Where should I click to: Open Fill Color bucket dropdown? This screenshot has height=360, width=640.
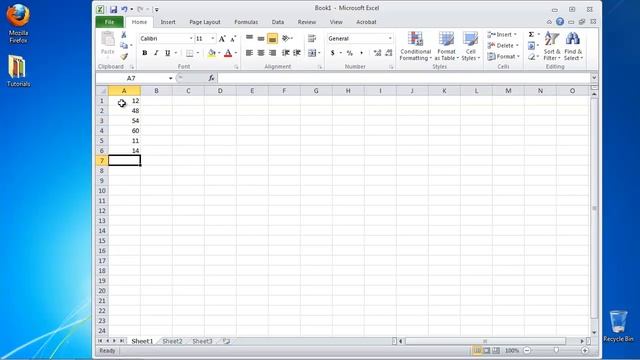pos(219,53)
